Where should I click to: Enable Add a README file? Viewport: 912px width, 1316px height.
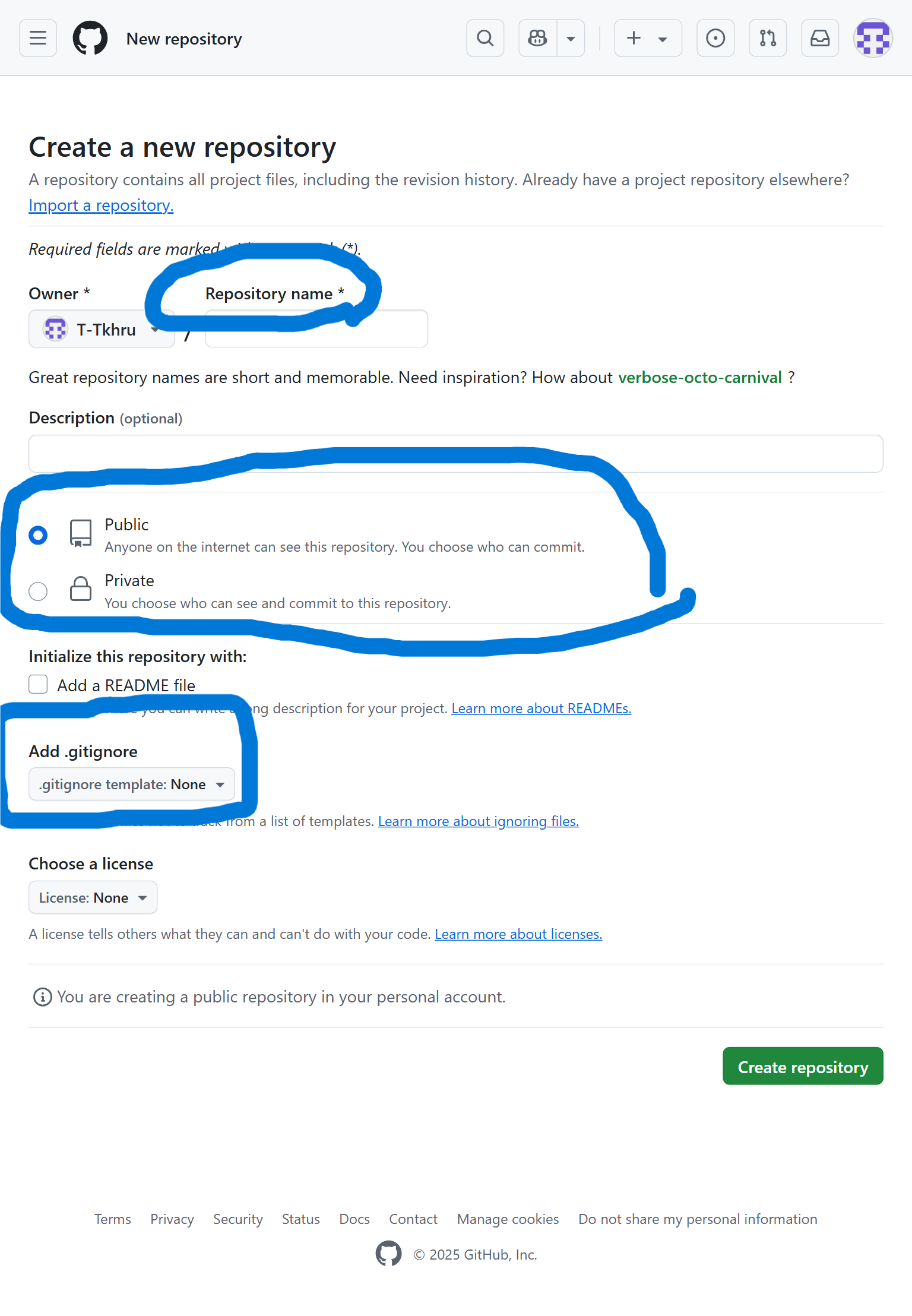pos(38,684)
